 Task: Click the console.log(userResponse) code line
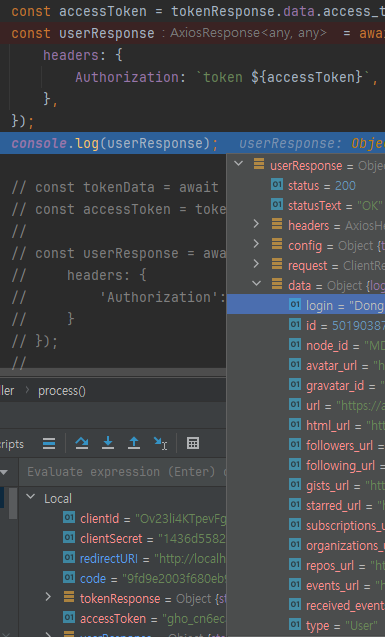click(x=192, y=143)
